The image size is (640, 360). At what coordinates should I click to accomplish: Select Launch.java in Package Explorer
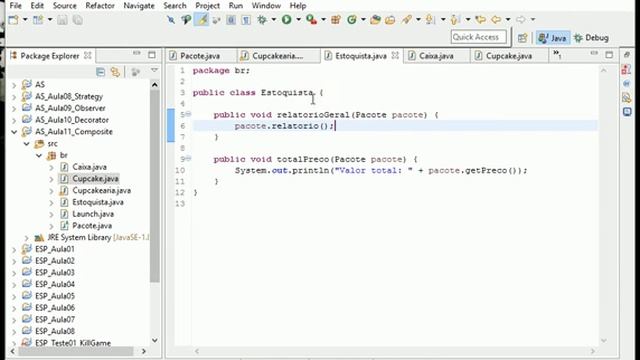(x=93, y=214)
